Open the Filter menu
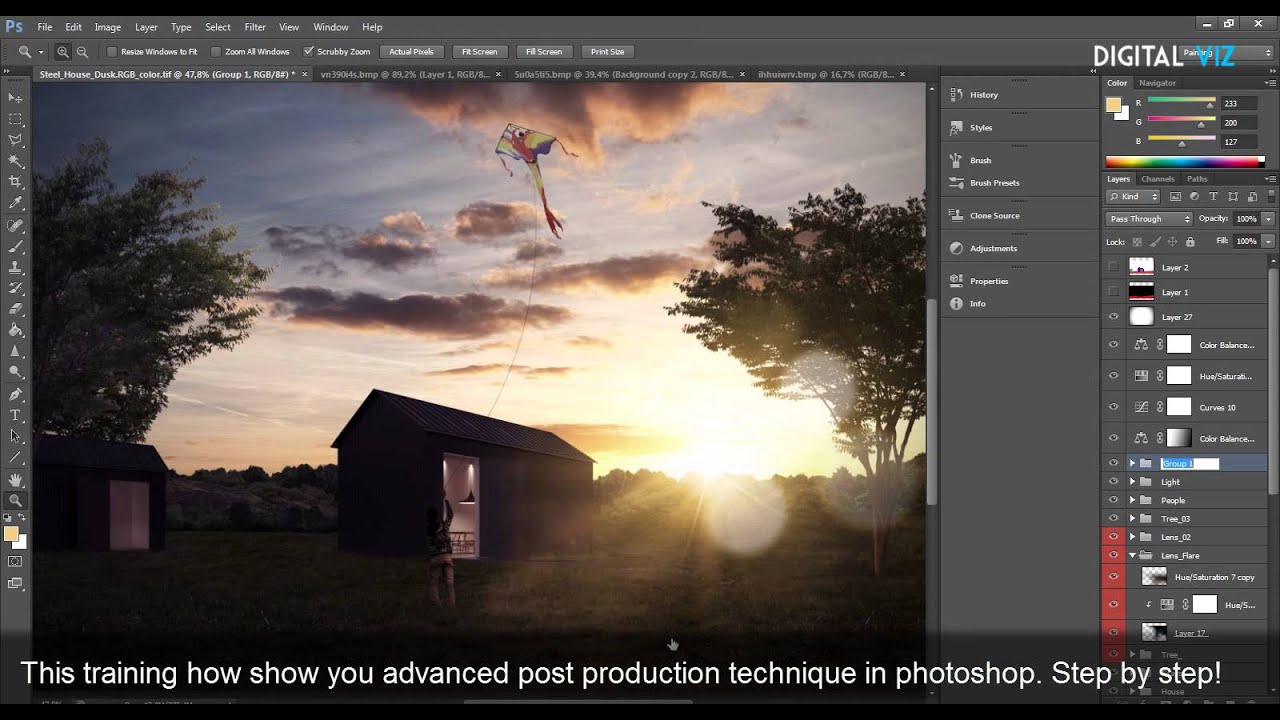The height and width of the screenshot is (720, 1280). (x=255, y=27)
